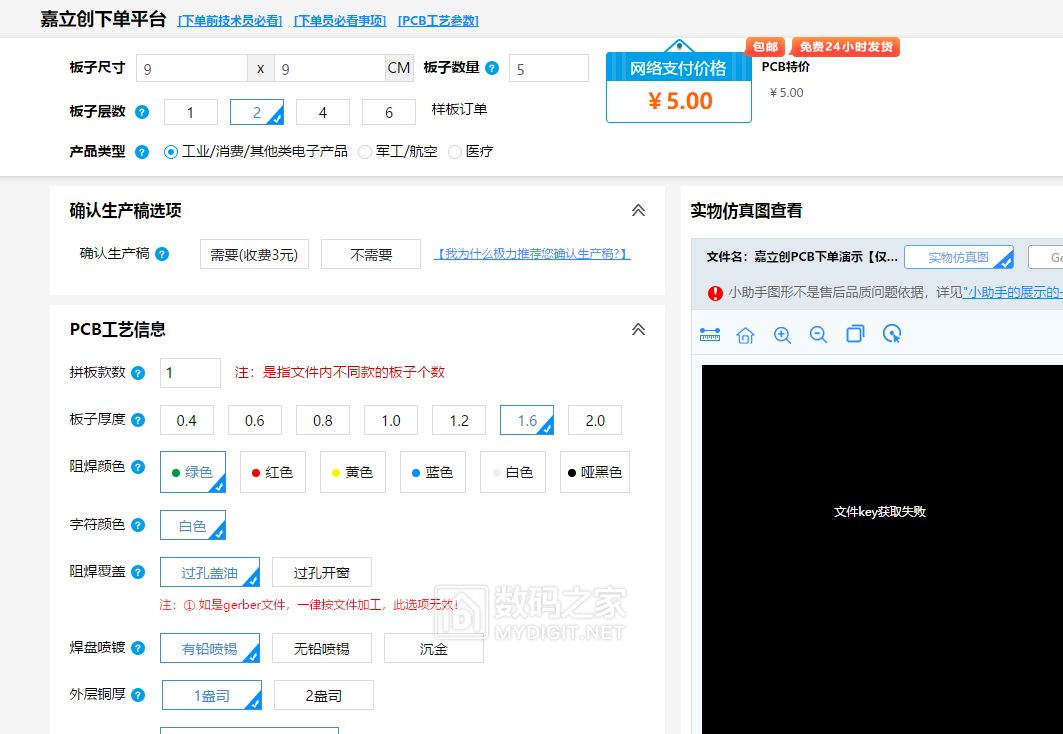This screenshot has height=734, width=1063.
Task: Focus the 板子数量 quantity field
Action: pyautogui.click(x=549, y=68)
